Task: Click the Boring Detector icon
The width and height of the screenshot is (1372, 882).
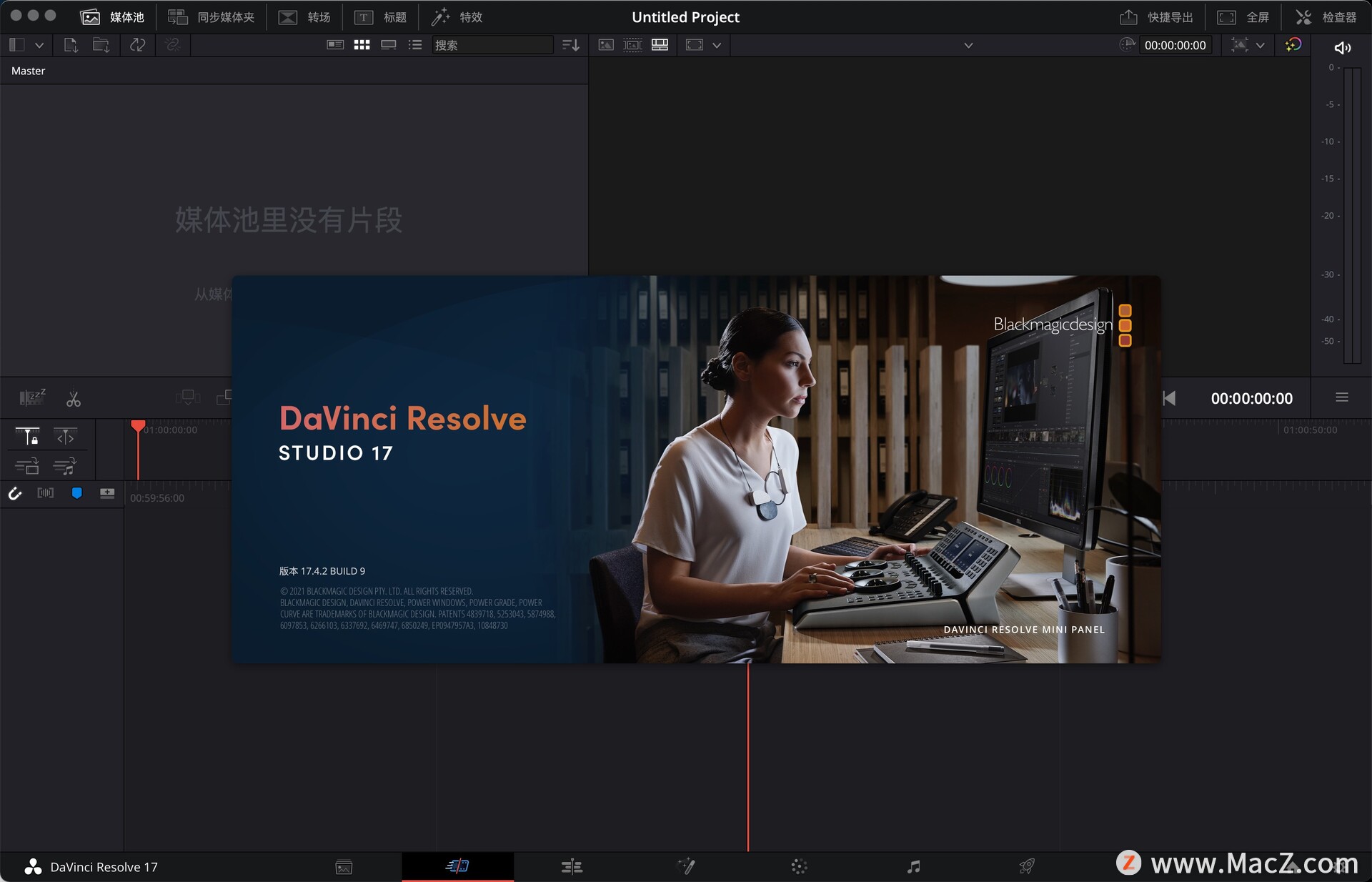Action: pos(32,397)
